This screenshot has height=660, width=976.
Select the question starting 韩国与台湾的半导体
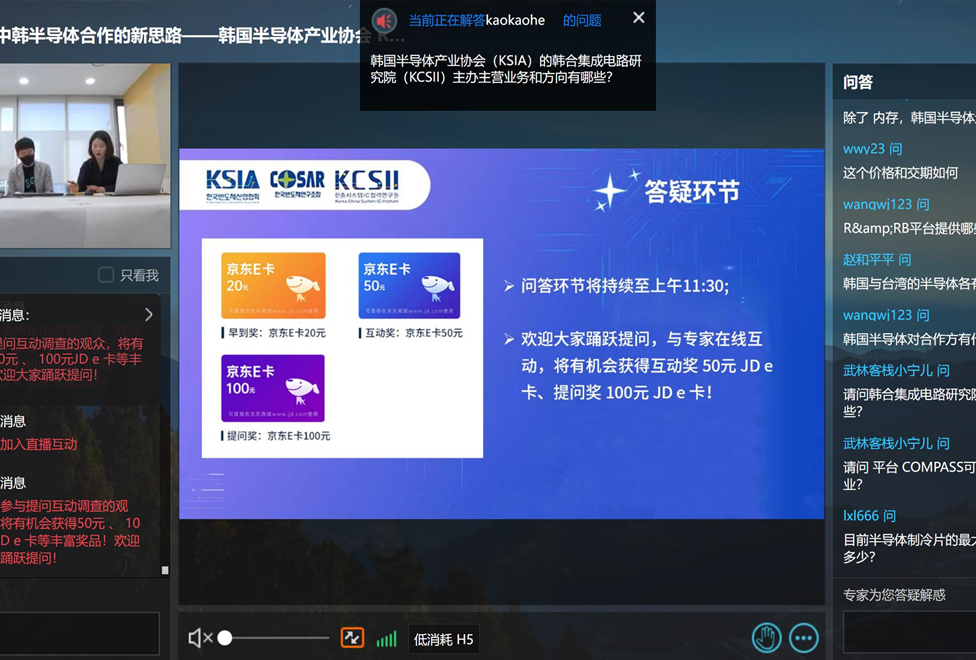pos(909,284)
